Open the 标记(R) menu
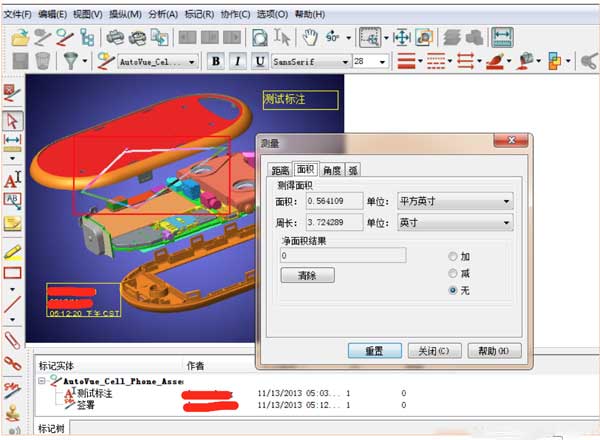 pyautogui.click(x=199, y=14)
